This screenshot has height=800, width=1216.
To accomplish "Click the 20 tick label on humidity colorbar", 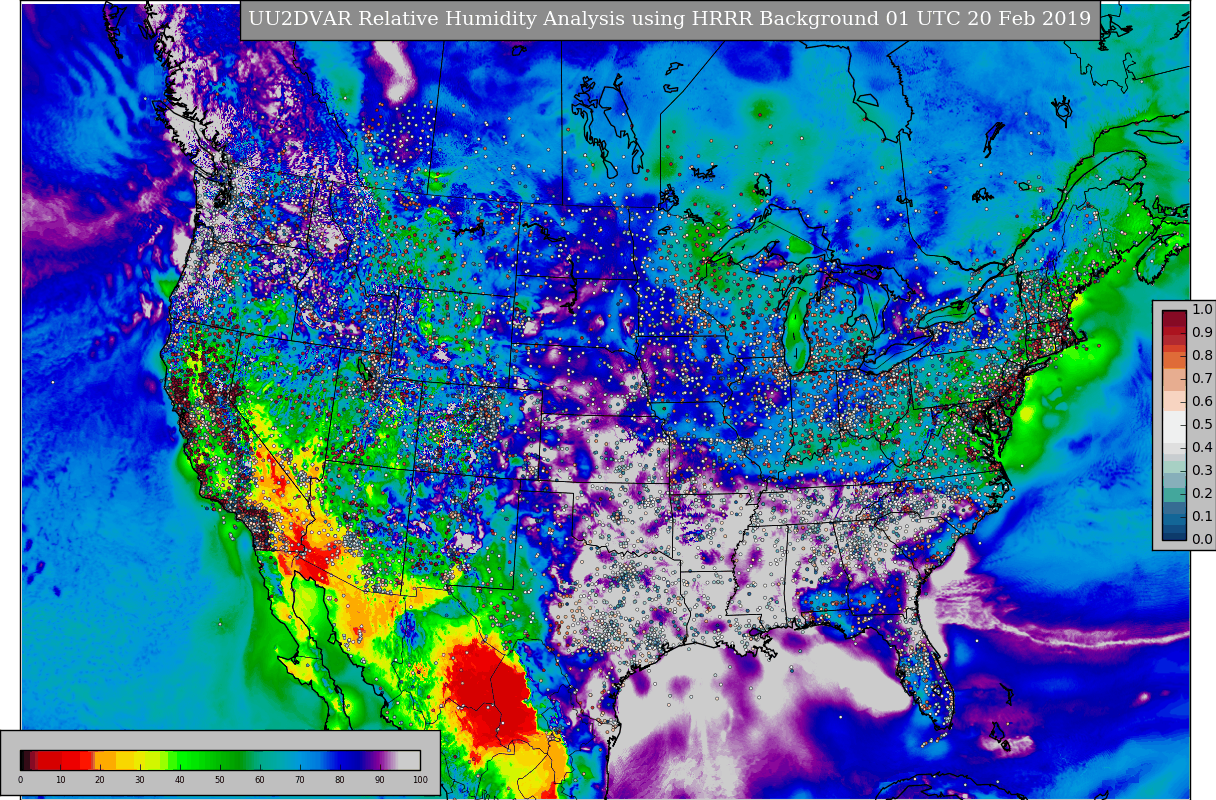I will (100, 780).
